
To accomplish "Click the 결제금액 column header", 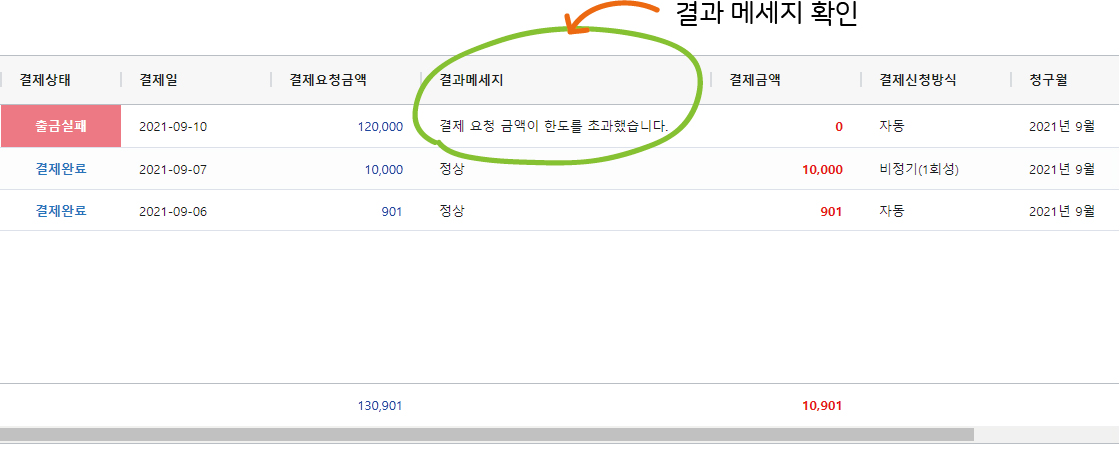I will [x=754, y=80].
